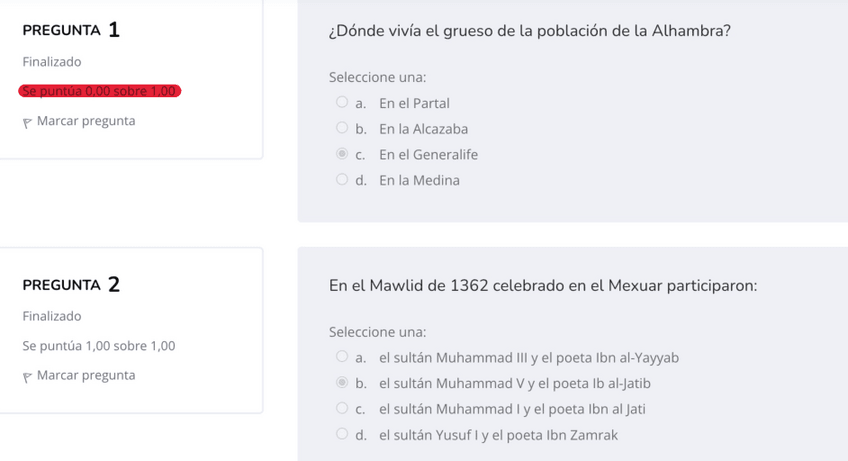
Task: Click the Mawlid de 1362 question text
Action: 542,286
